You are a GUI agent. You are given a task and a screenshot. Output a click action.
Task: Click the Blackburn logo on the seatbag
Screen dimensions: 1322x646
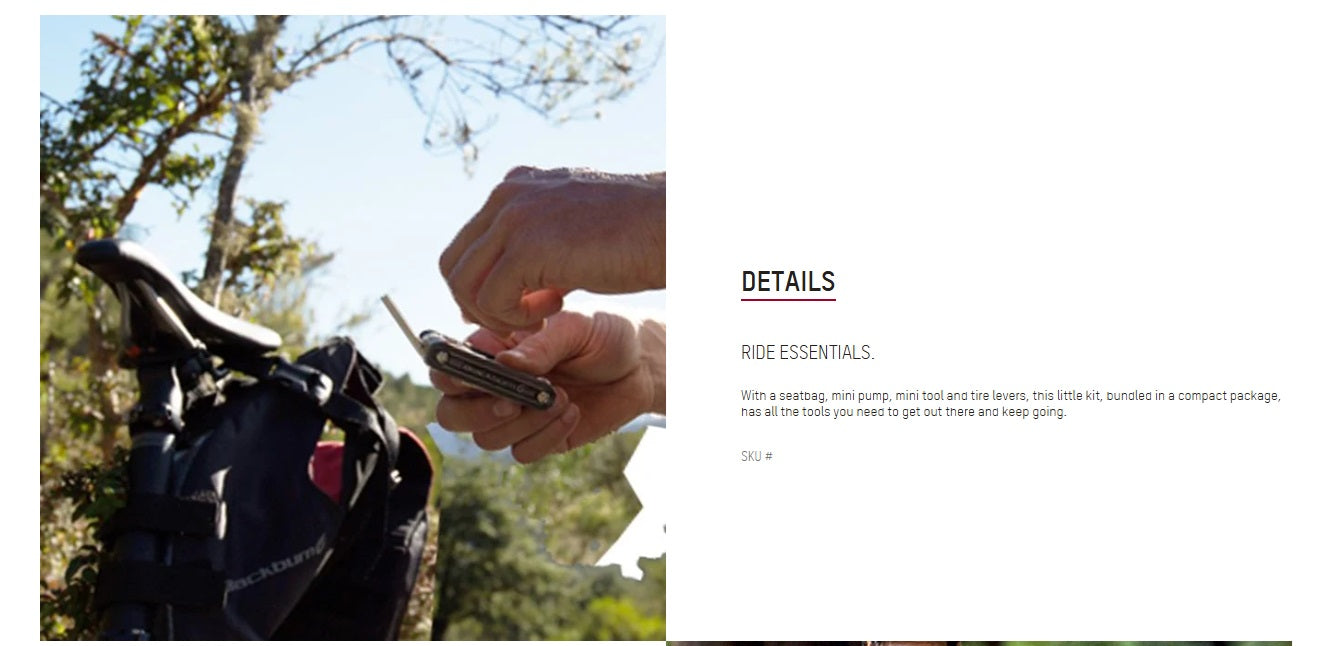click(x=274, y=574)
